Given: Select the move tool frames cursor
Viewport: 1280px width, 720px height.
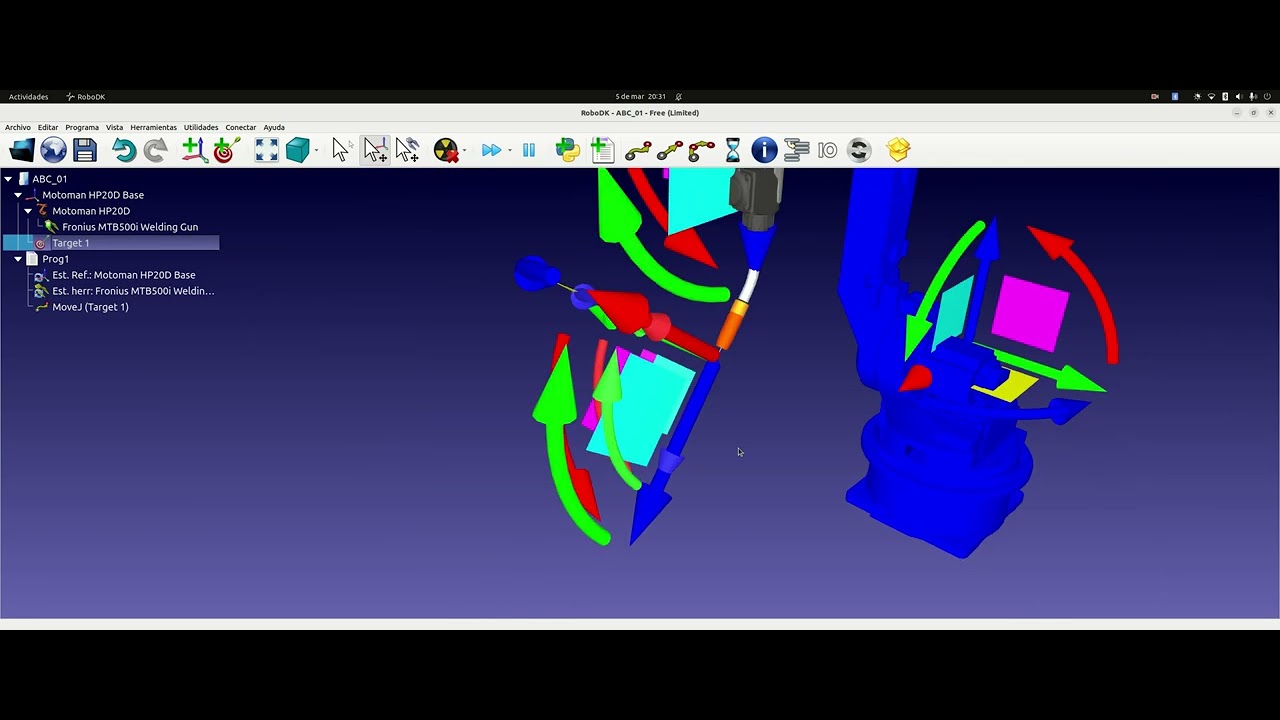Looking at the screenshot, I should pos(407,150).
